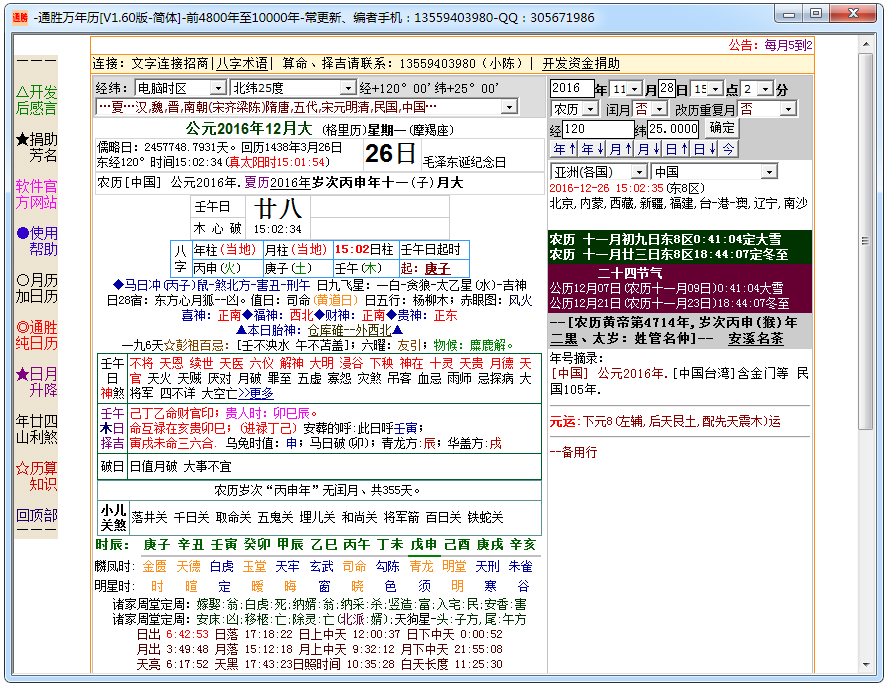Select the 辛丑 hour in 时辰 row
The image size is (887, 685).
[191, 545]
